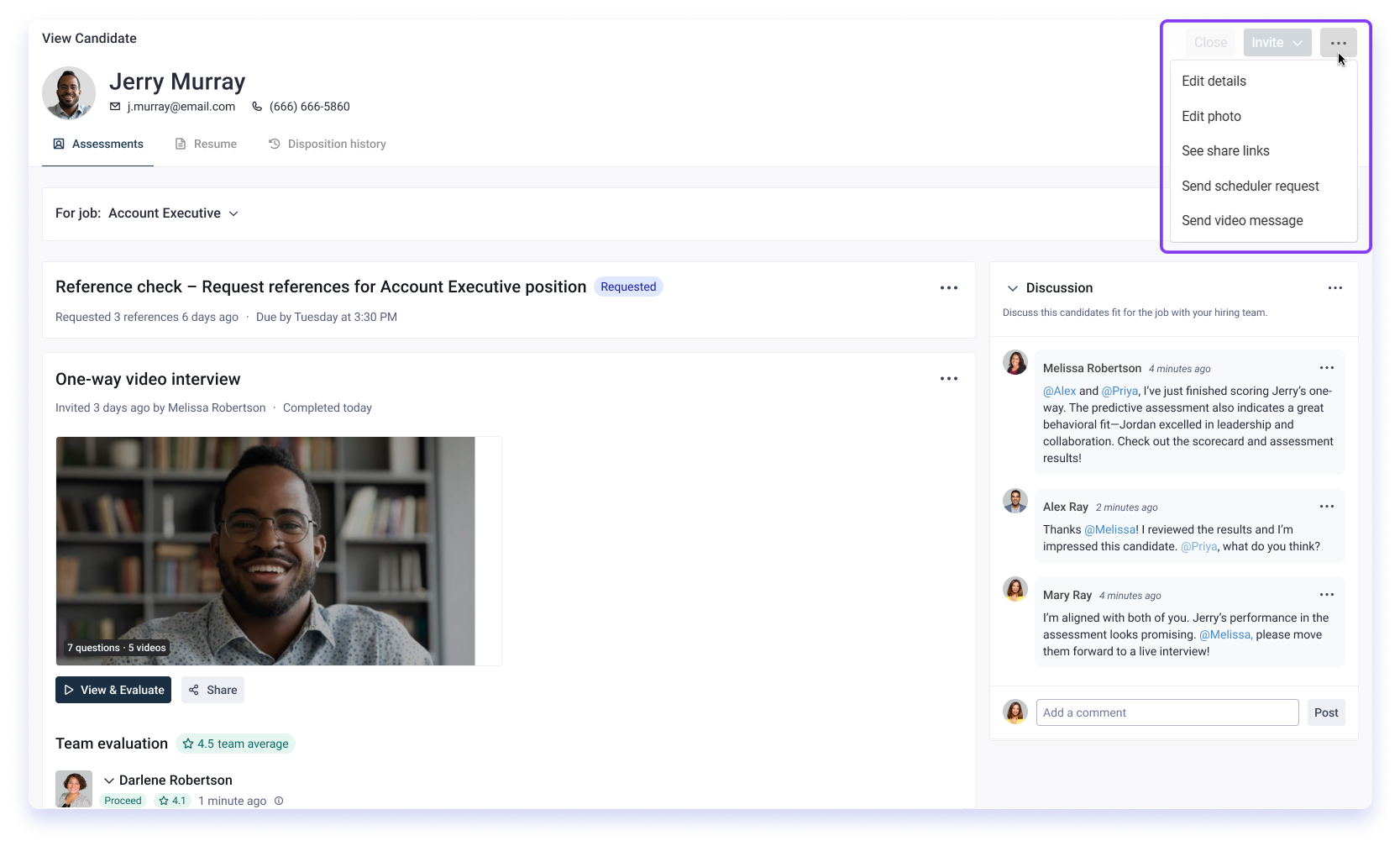The image size is (1400, 841).
Task: Click the comment box user avatar
Action: [1015, 712]
